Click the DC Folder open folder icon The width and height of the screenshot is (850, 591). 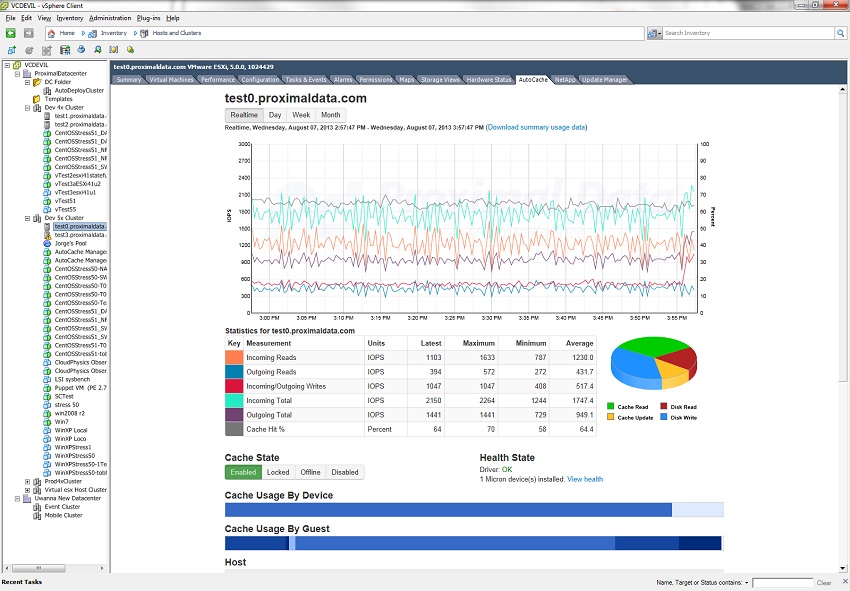click(37, 82)
